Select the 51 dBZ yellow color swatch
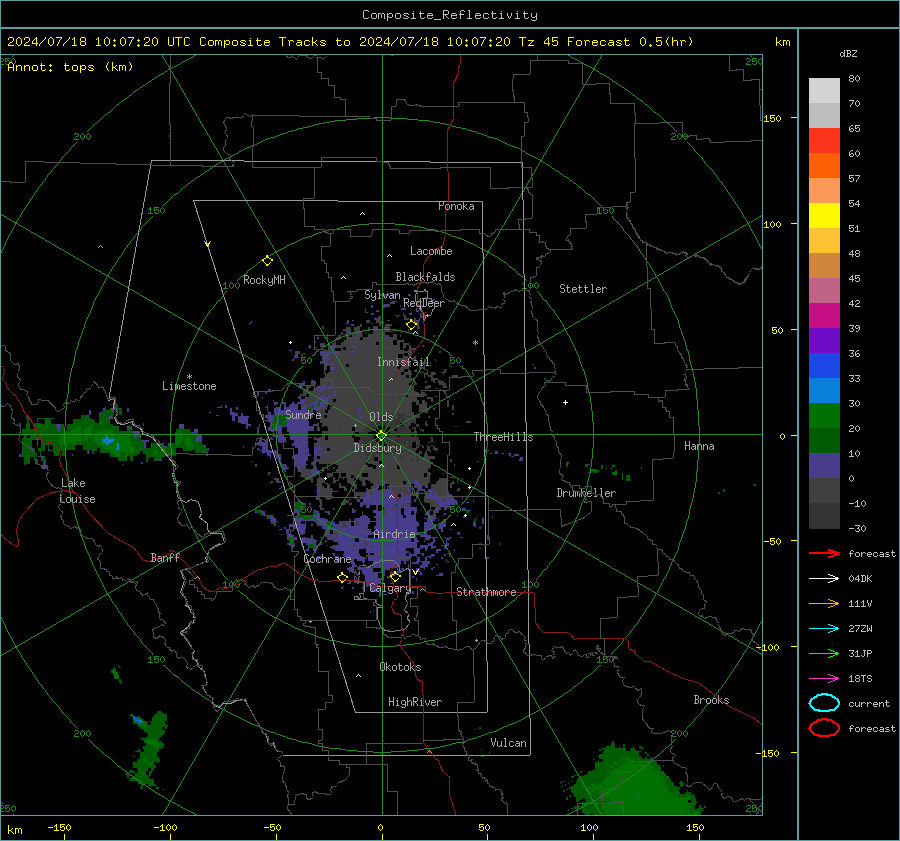 point(824,215)
